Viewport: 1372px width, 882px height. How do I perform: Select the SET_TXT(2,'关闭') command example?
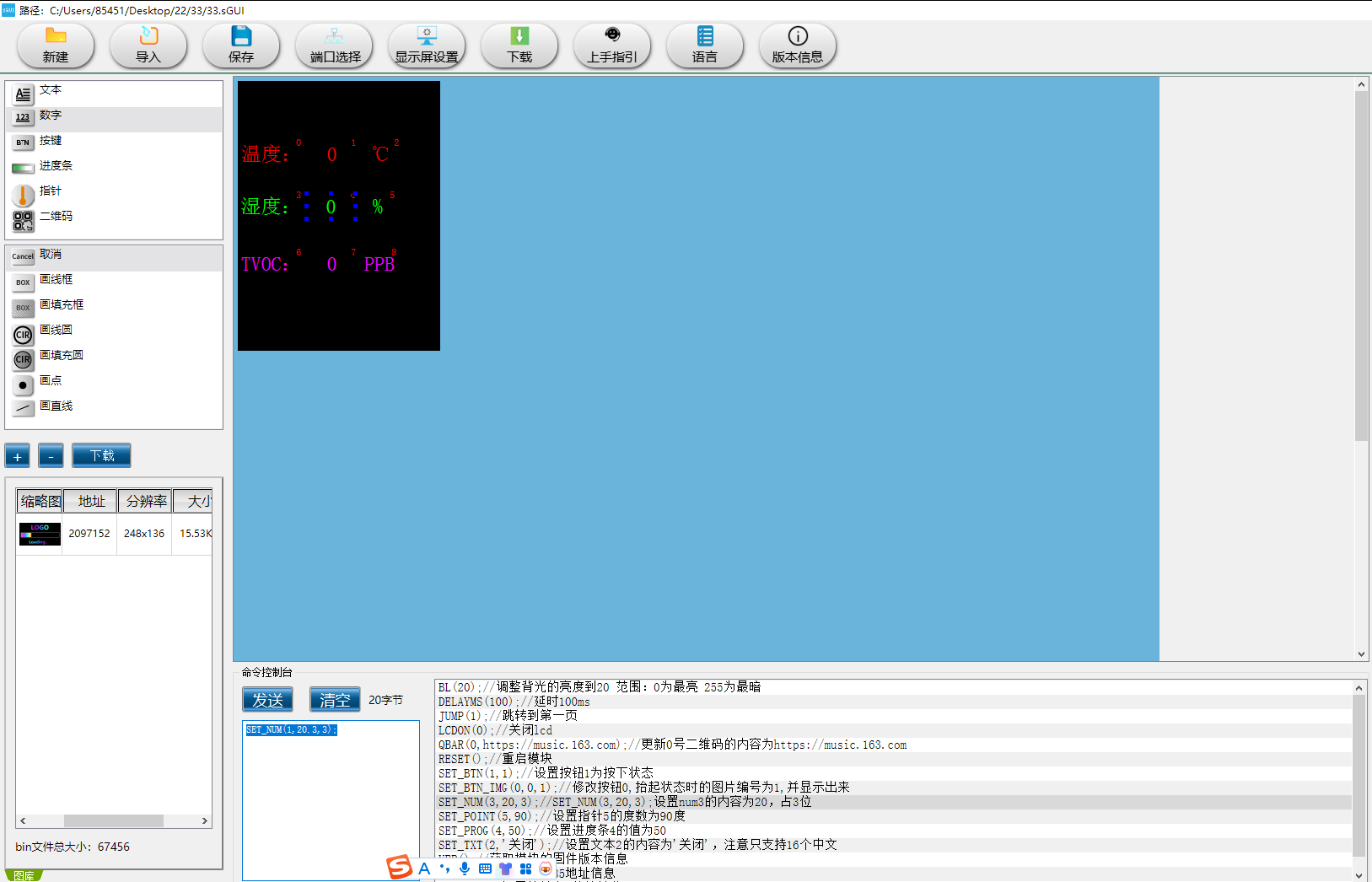(894, 845)
